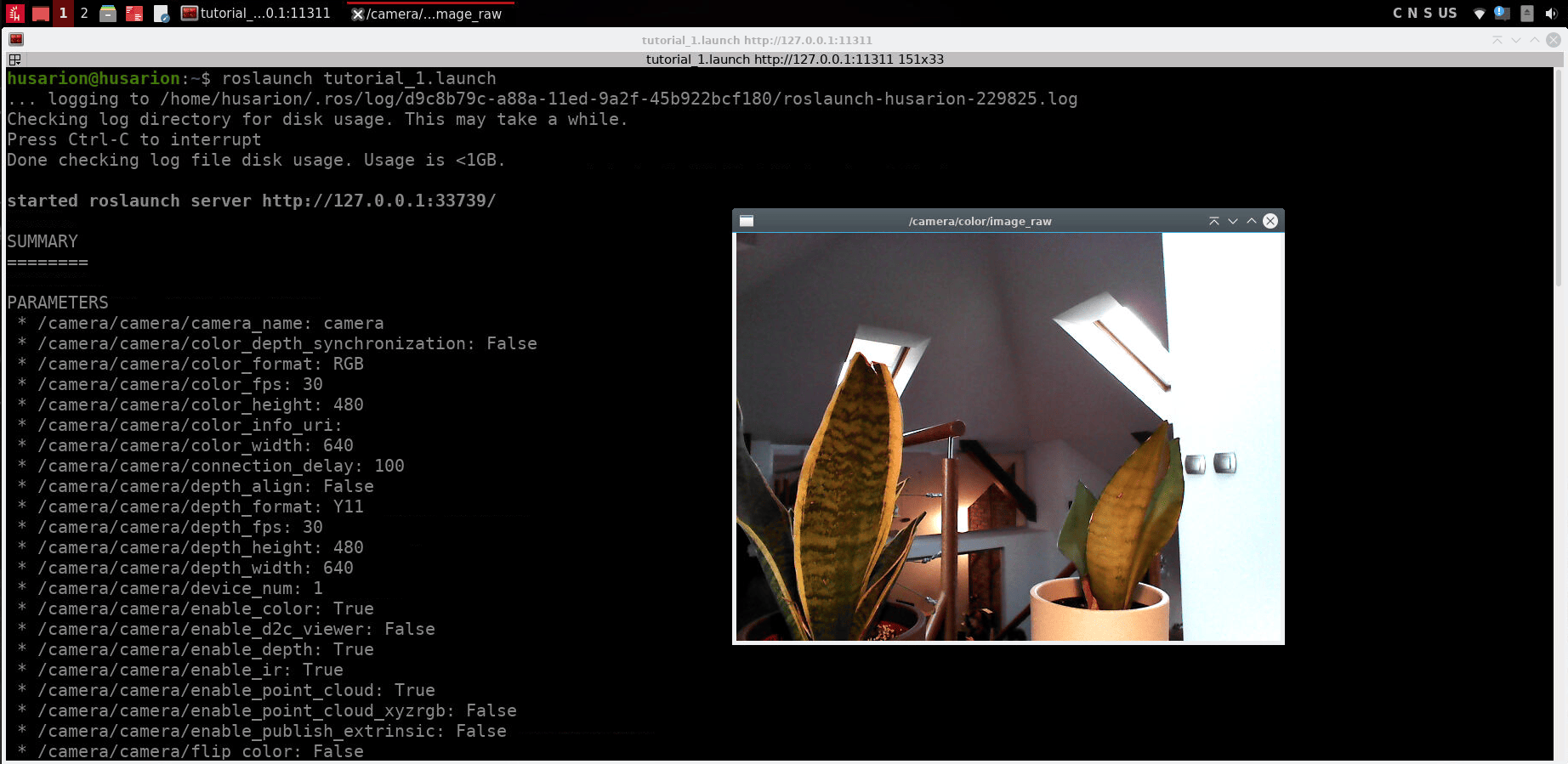Launch the red terminal launcher icon
The height and width of the screenshot is (764, 1568).
pyautogui.click(x=134, y=14)
